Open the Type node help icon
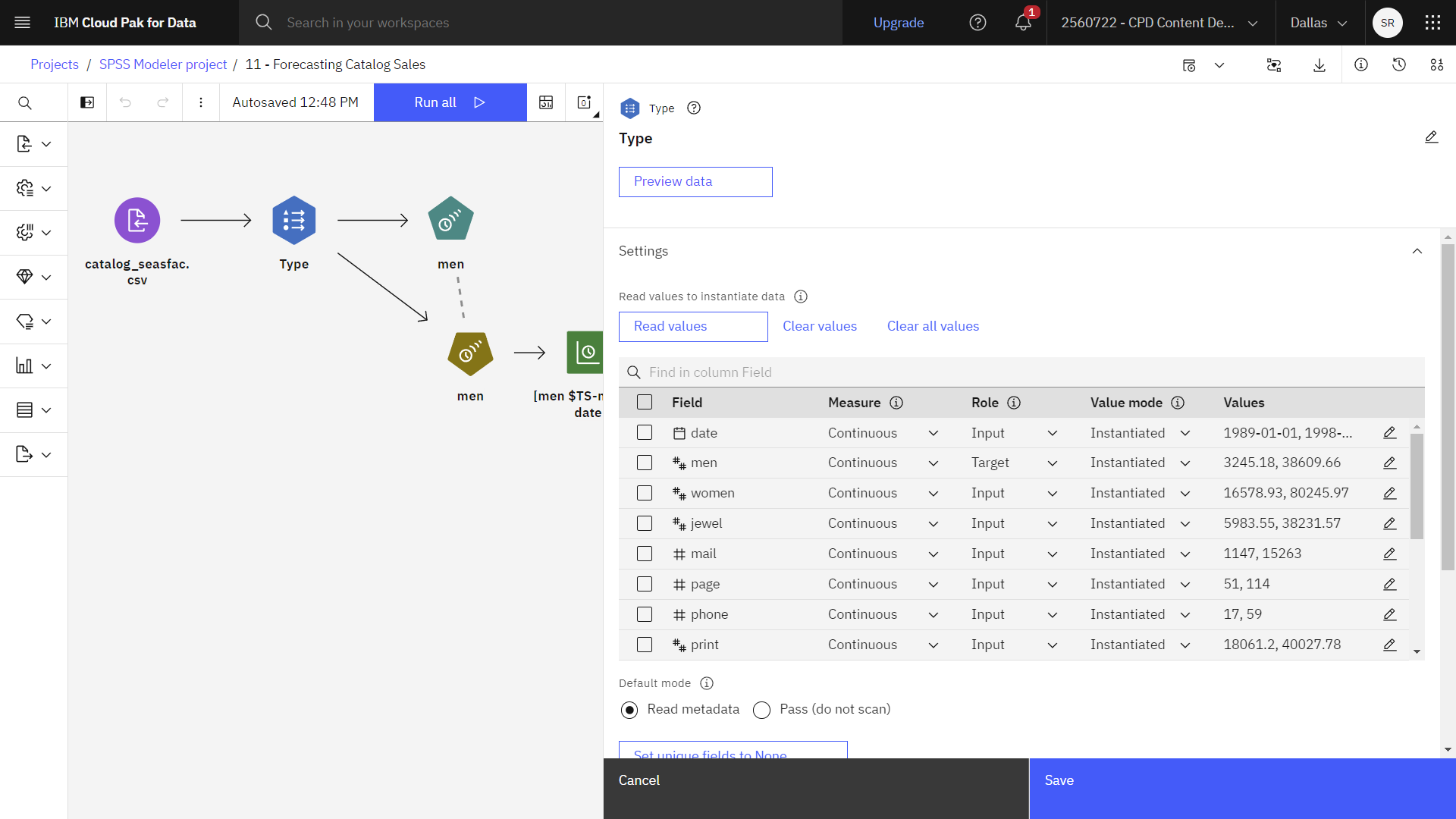This screenshot has height=819, width=1456. coord(694,108)
